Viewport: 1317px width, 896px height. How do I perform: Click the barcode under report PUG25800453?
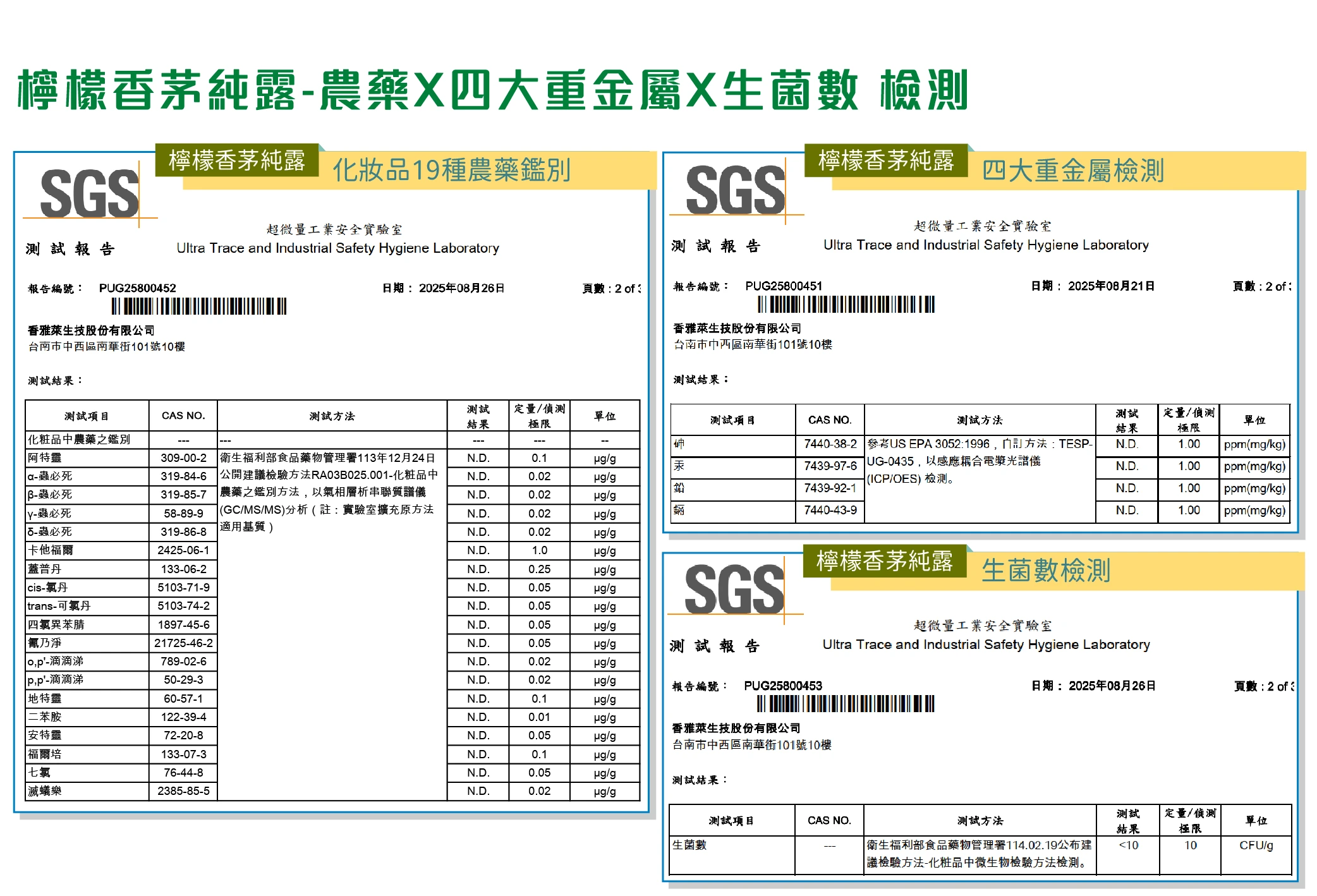[846, 704]
